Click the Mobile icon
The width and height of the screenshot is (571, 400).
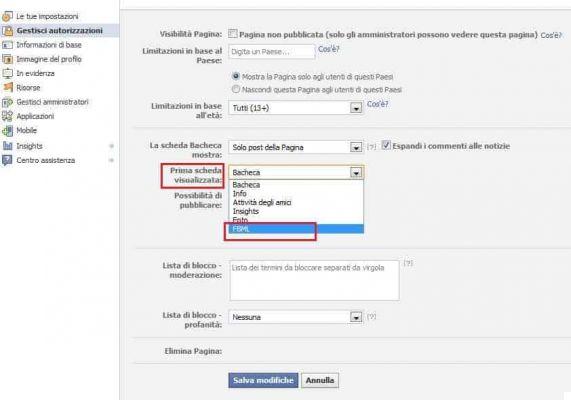[7, 130]
